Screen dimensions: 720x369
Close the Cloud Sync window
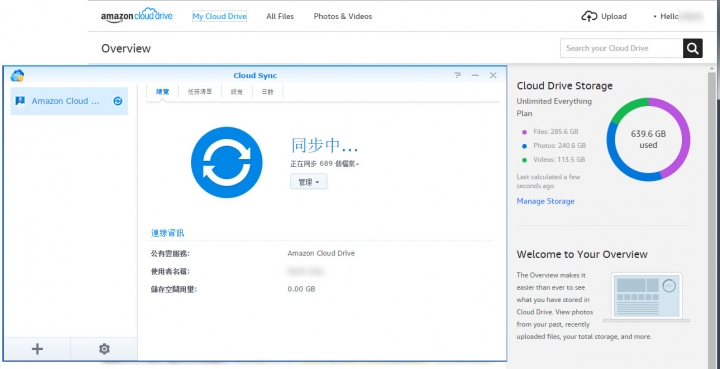(493, 75)
